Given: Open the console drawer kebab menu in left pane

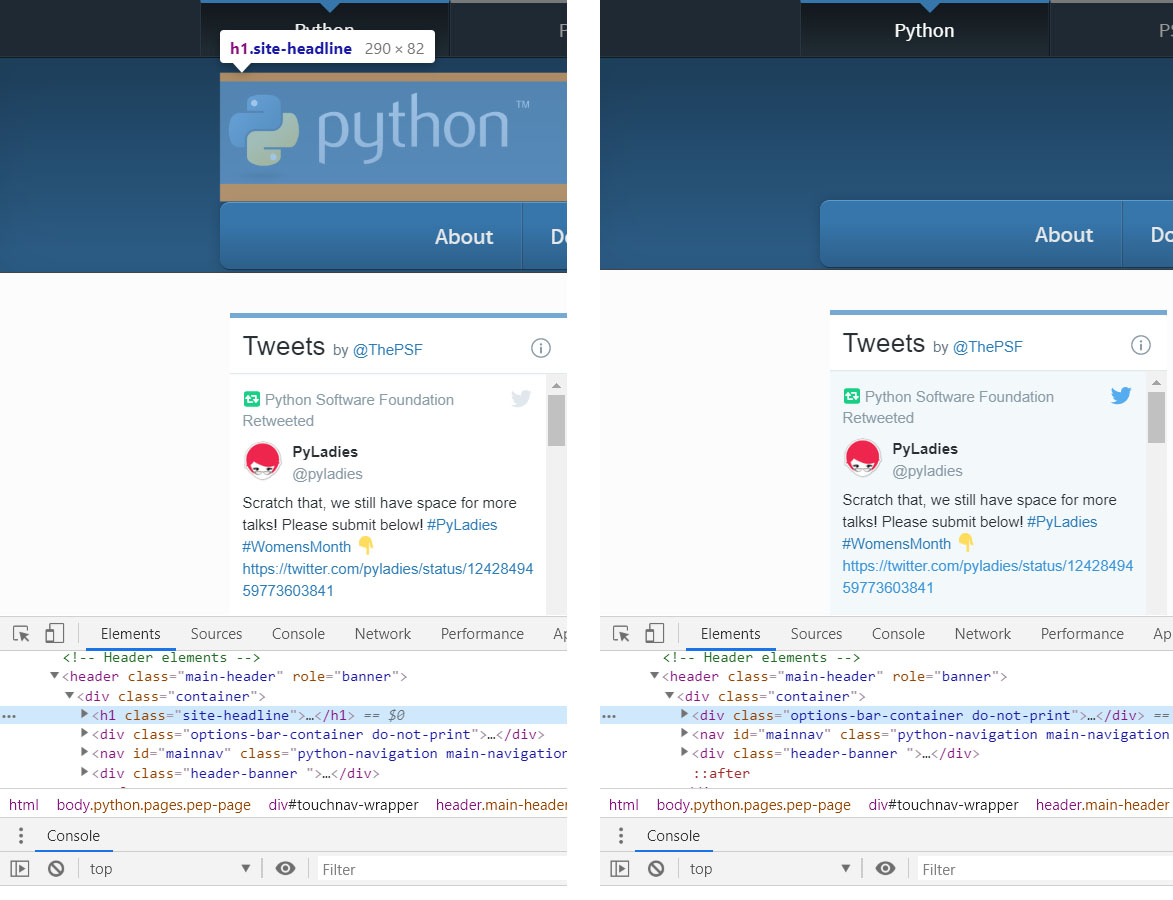Looking at the screenshot, I should pyautogui.click(x=21, y=836).
